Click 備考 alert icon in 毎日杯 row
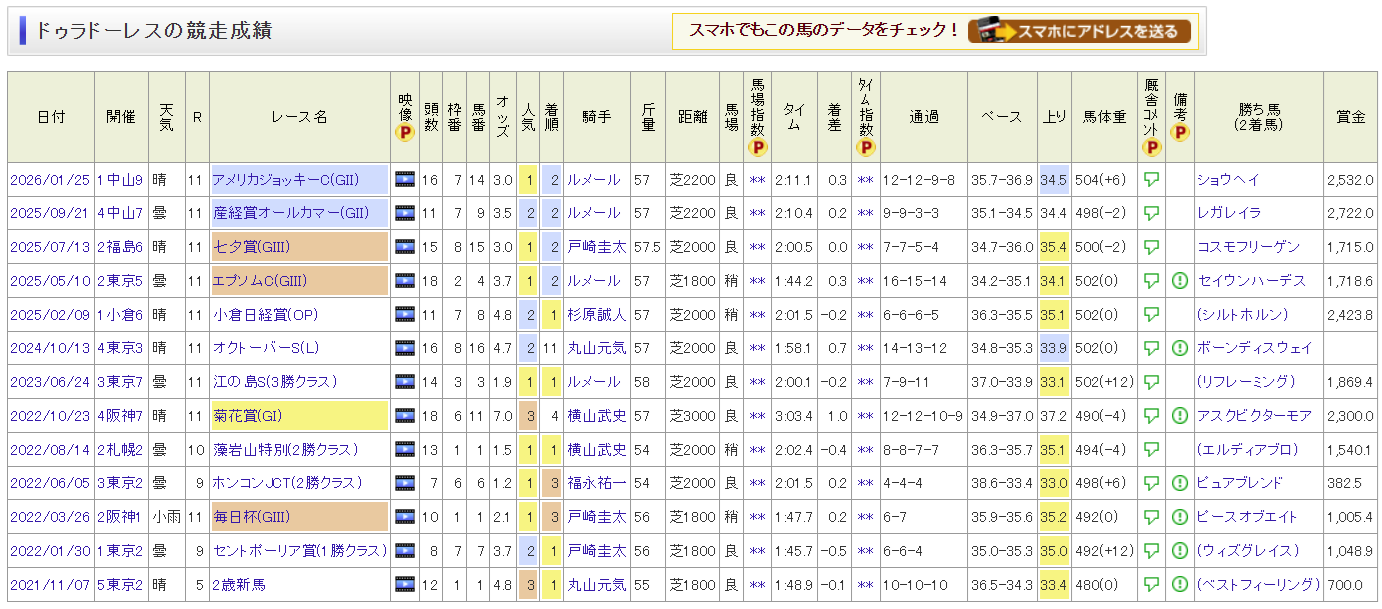The width and height of the screenshot is (1382, 609). (1179, 517)
